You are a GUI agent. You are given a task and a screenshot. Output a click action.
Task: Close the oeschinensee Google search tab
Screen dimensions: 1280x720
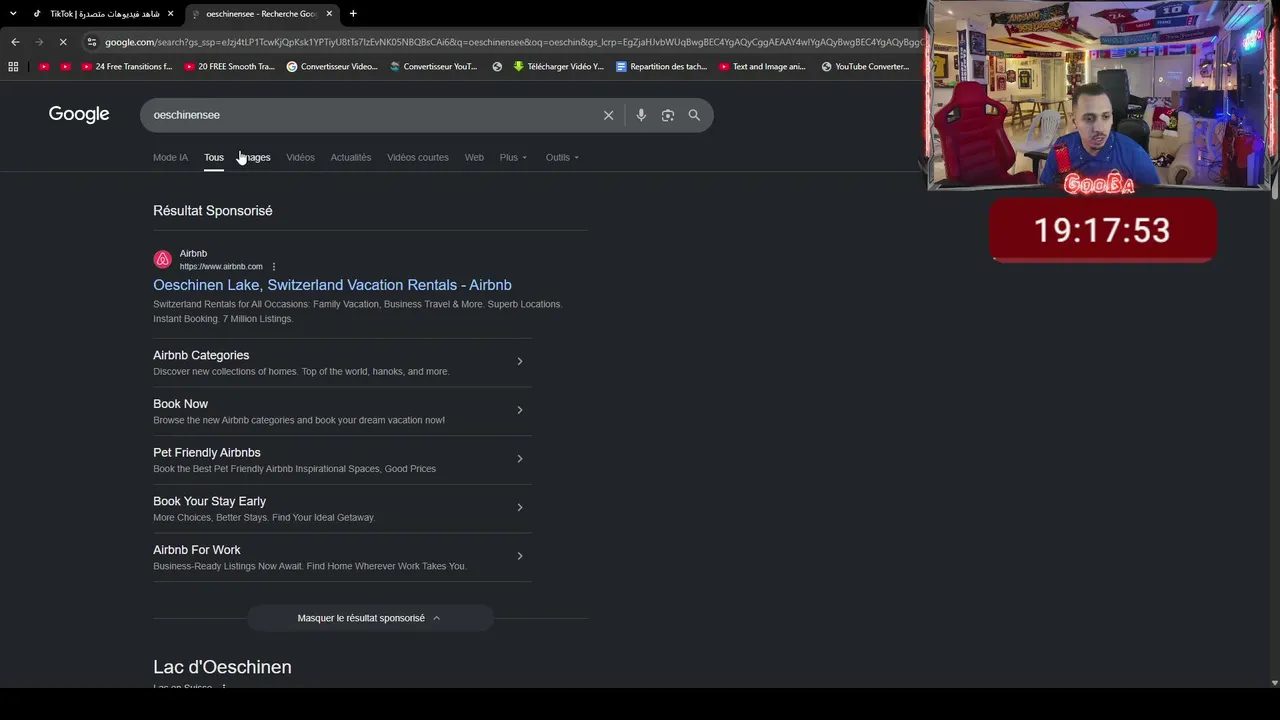(x=329, y=14)
